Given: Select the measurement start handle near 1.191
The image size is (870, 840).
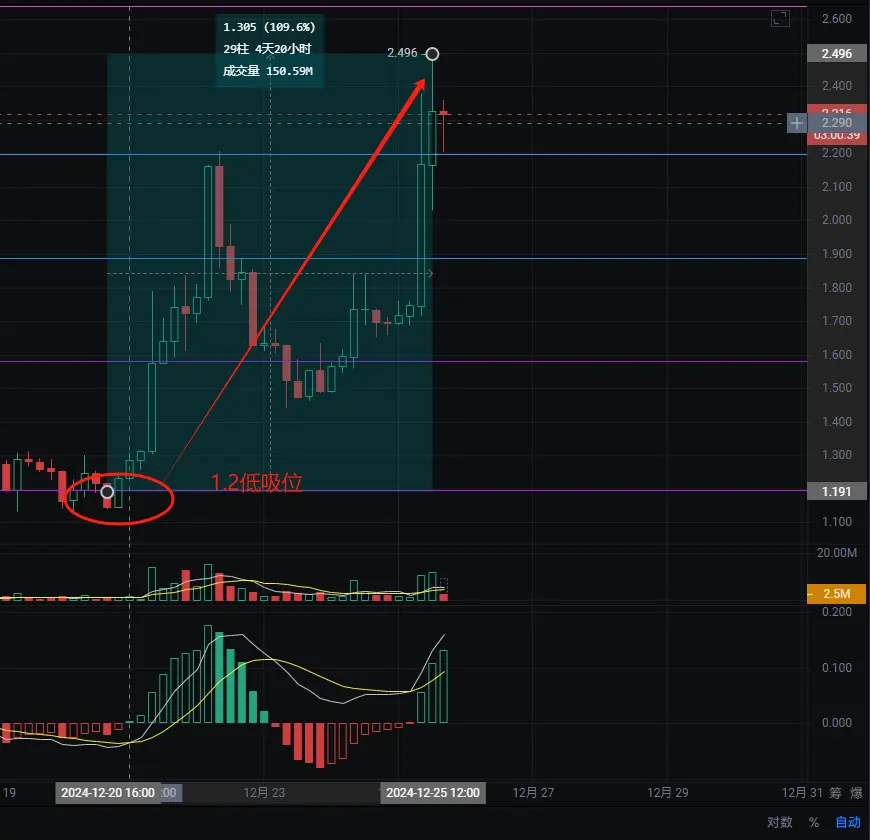Looking at the screenshot, I should click(x=107, y=492).
